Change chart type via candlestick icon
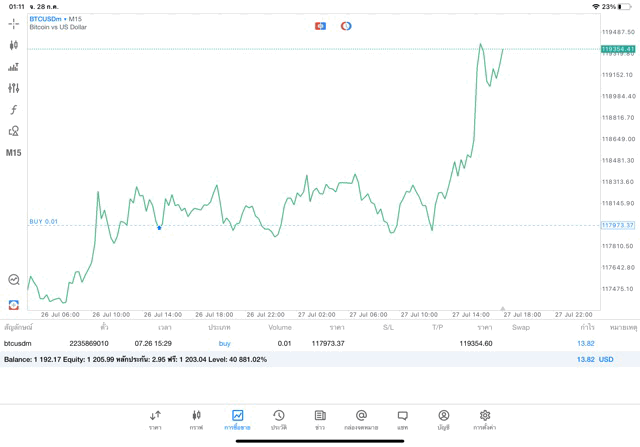Viewport: 640px width, 447px height. [x=14, y=45]
